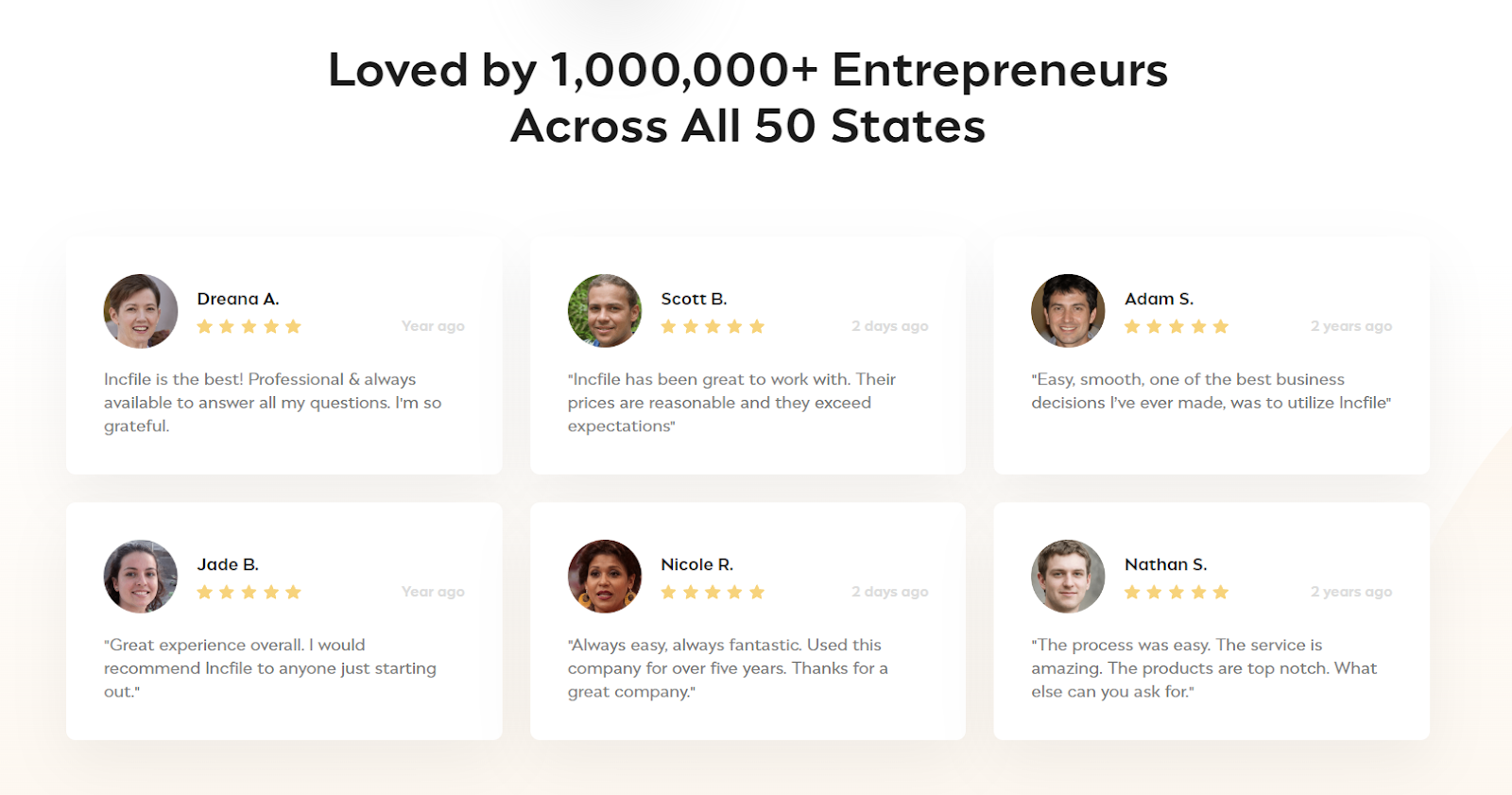Click the 'Loved by 1,000,000+ Entrepreneurs' heading
This screenshot has width=1512, height=795.
point(748,70)
